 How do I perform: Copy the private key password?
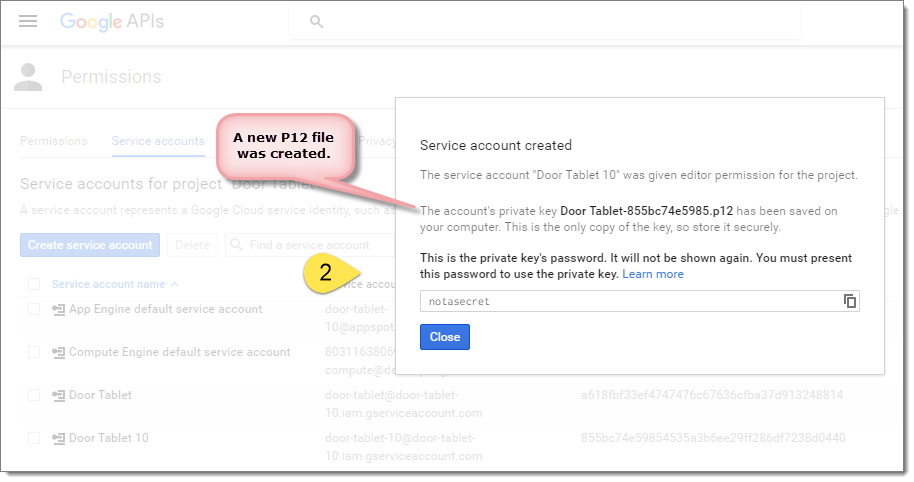point(850,301)
